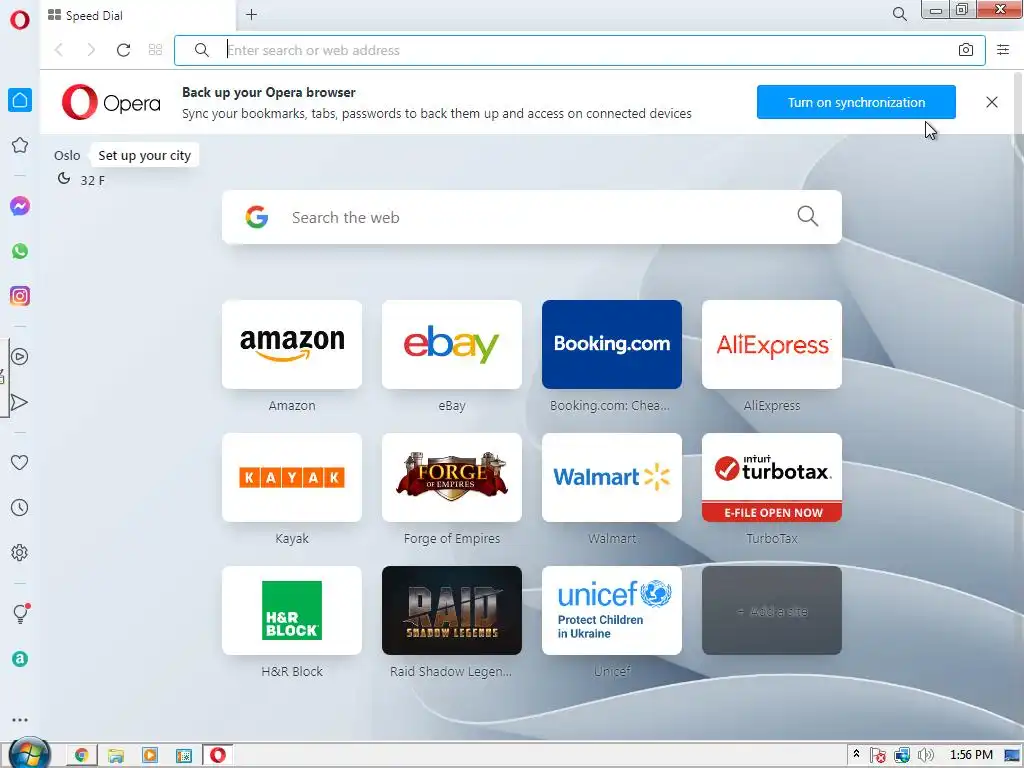
Task: Click Turn on synchronization button
Action: (x=856, y=102)
